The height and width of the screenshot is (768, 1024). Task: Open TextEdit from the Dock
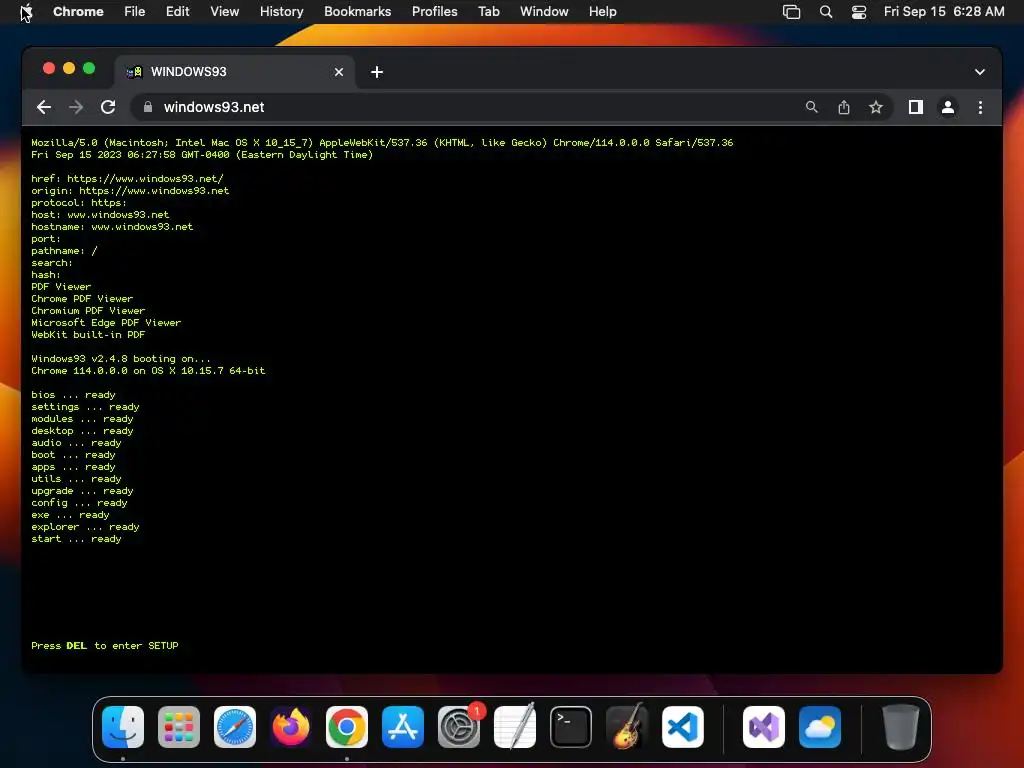[515, 727]
